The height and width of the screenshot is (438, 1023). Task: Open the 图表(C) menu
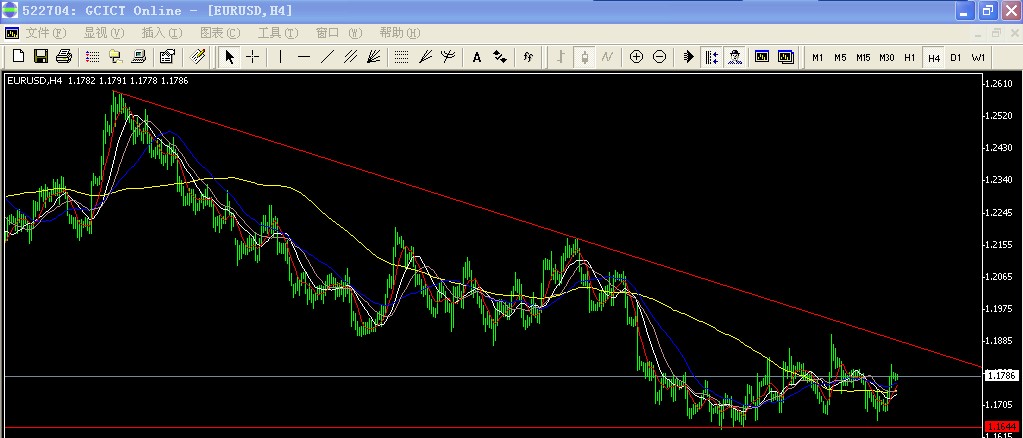(220, 33)
